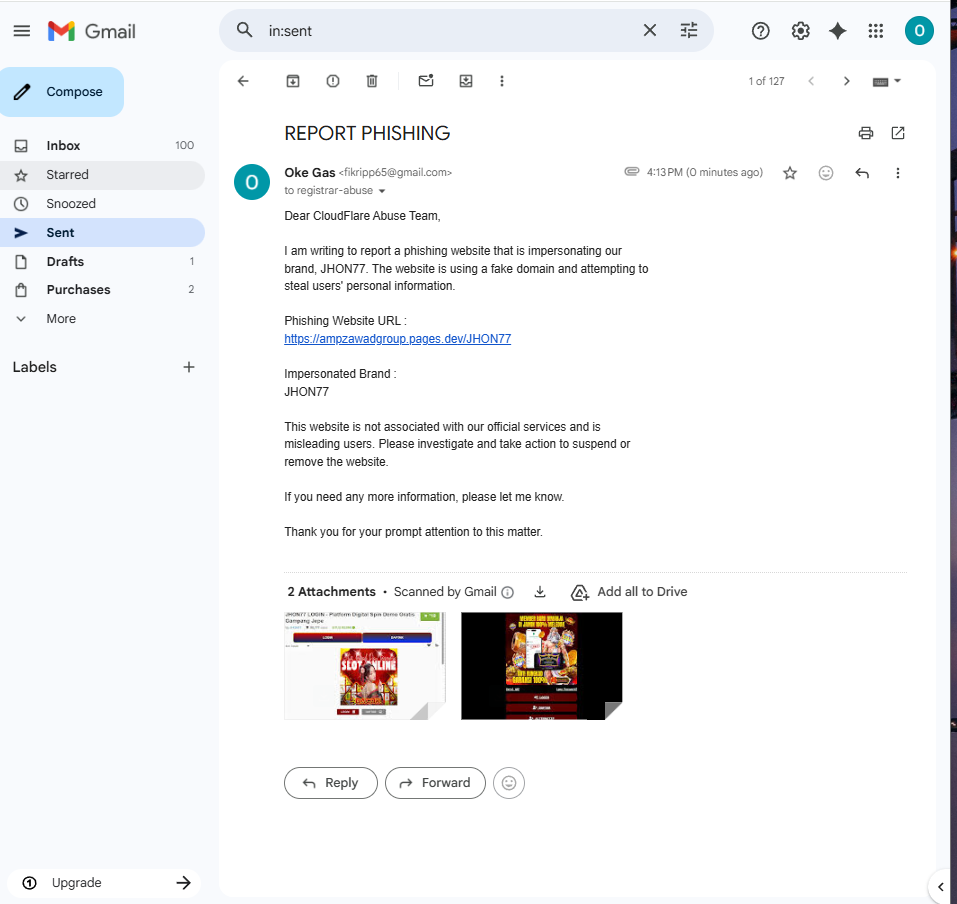The image size is (957, 904).
Task: Report this email as spam
Action: coord(333,81)
